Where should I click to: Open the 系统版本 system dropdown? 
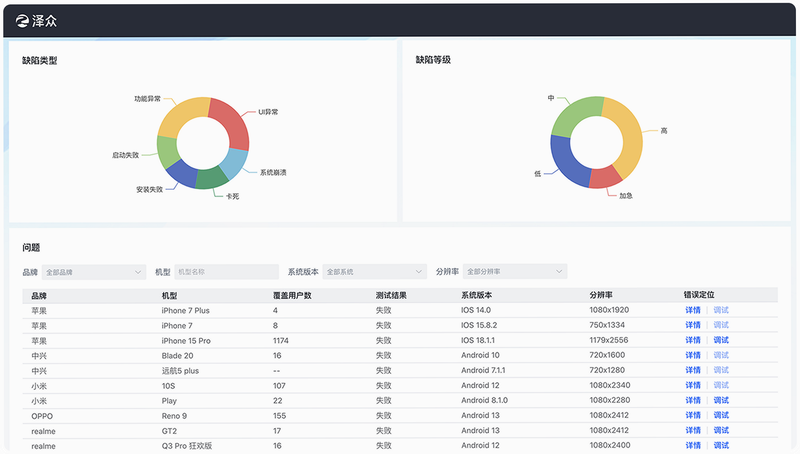point(374,272)
